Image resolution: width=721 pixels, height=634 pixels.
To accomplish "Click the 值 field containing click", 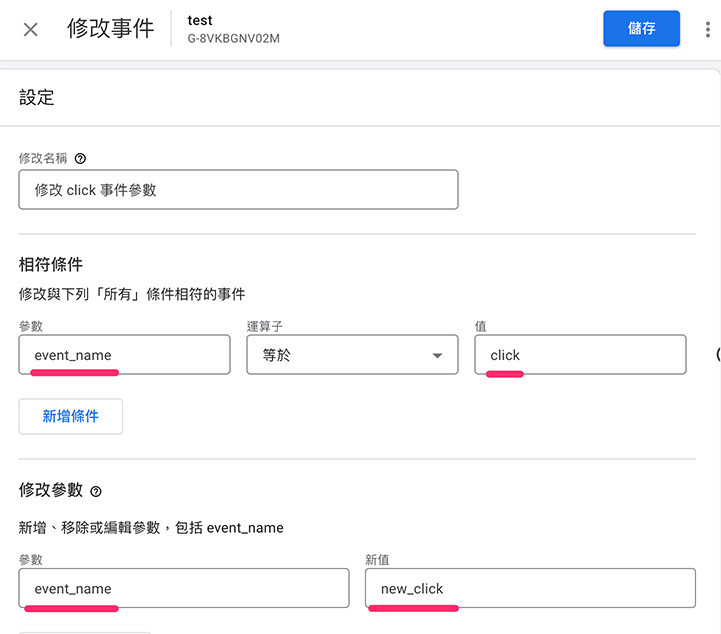I will pyautogui.click(x=580, y=355).
